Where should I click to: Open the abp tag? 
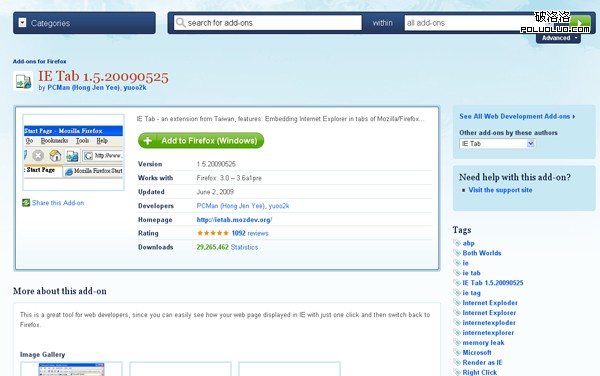coord(468,243)
